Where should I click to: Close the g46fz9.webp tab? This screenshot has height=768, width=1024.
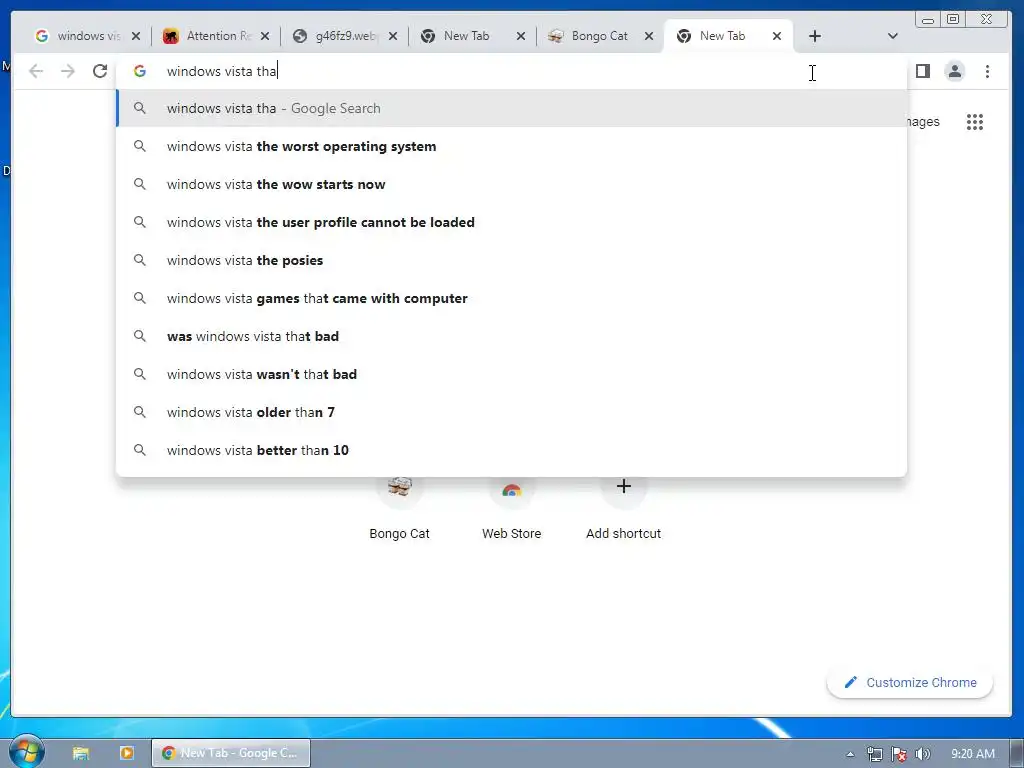[x=392, y=36]
